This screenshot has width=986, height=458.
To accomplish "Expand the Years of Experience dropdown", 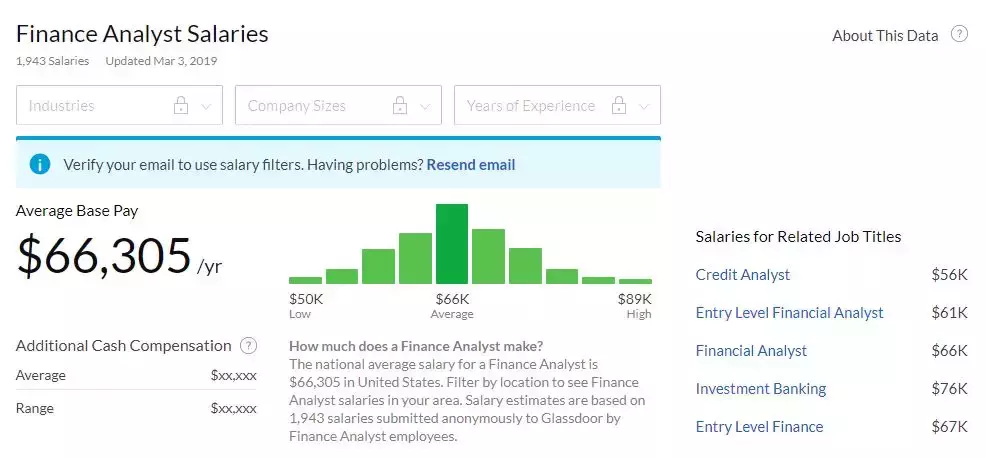I will [645, 106].
